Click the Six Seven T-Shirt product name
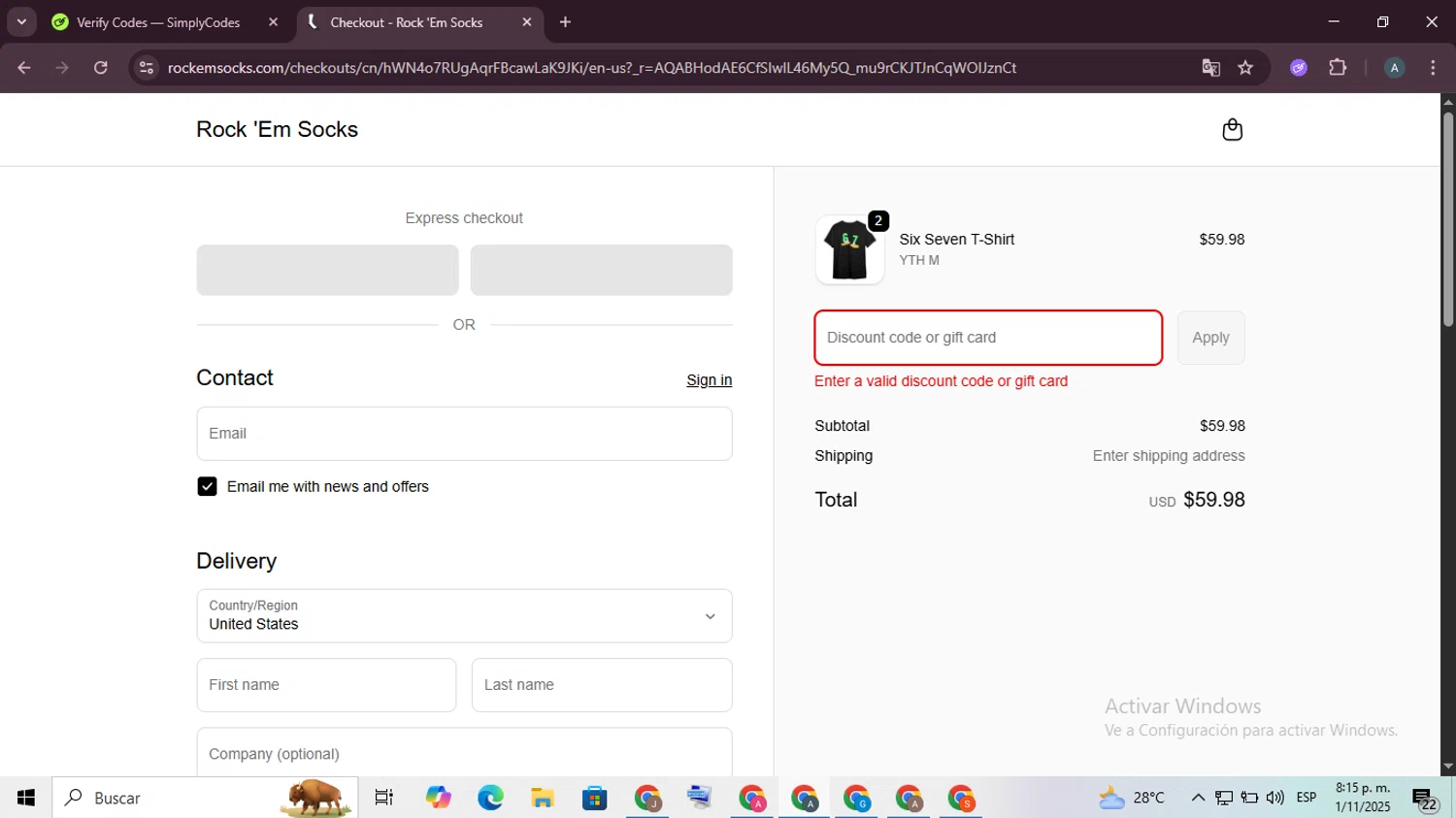Viewport: 1456px width, 818px height. [x=956, y=240]
